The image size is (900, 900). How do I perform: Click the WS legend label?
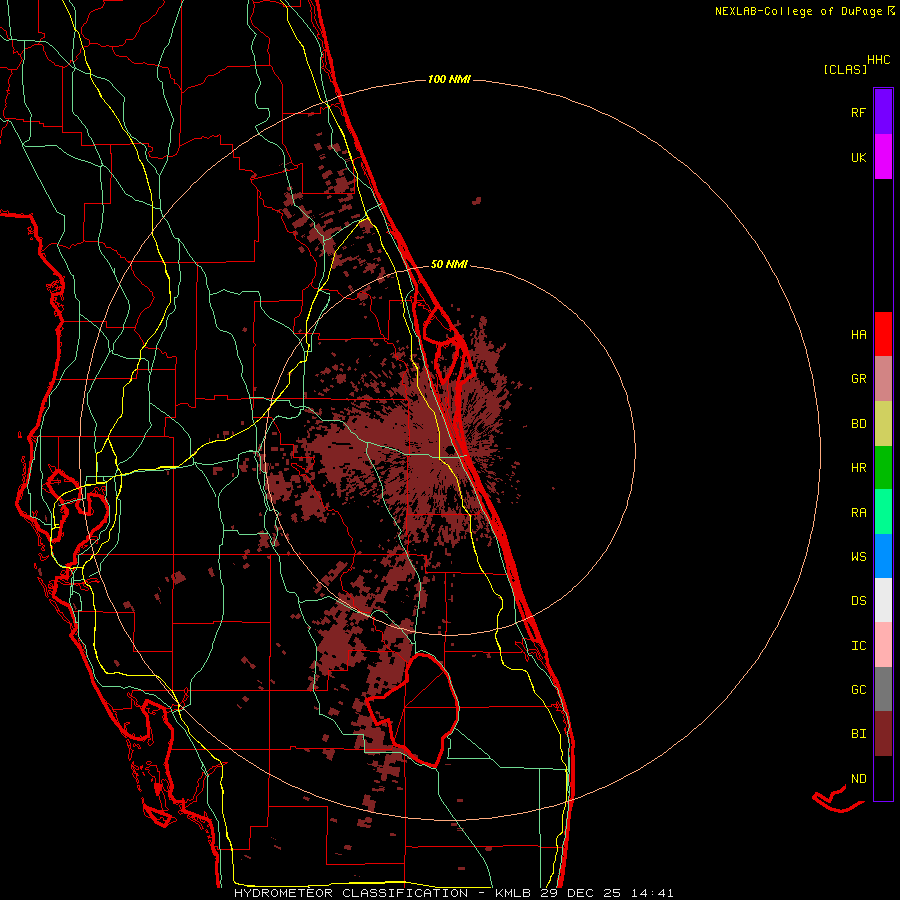coord(858,557)
